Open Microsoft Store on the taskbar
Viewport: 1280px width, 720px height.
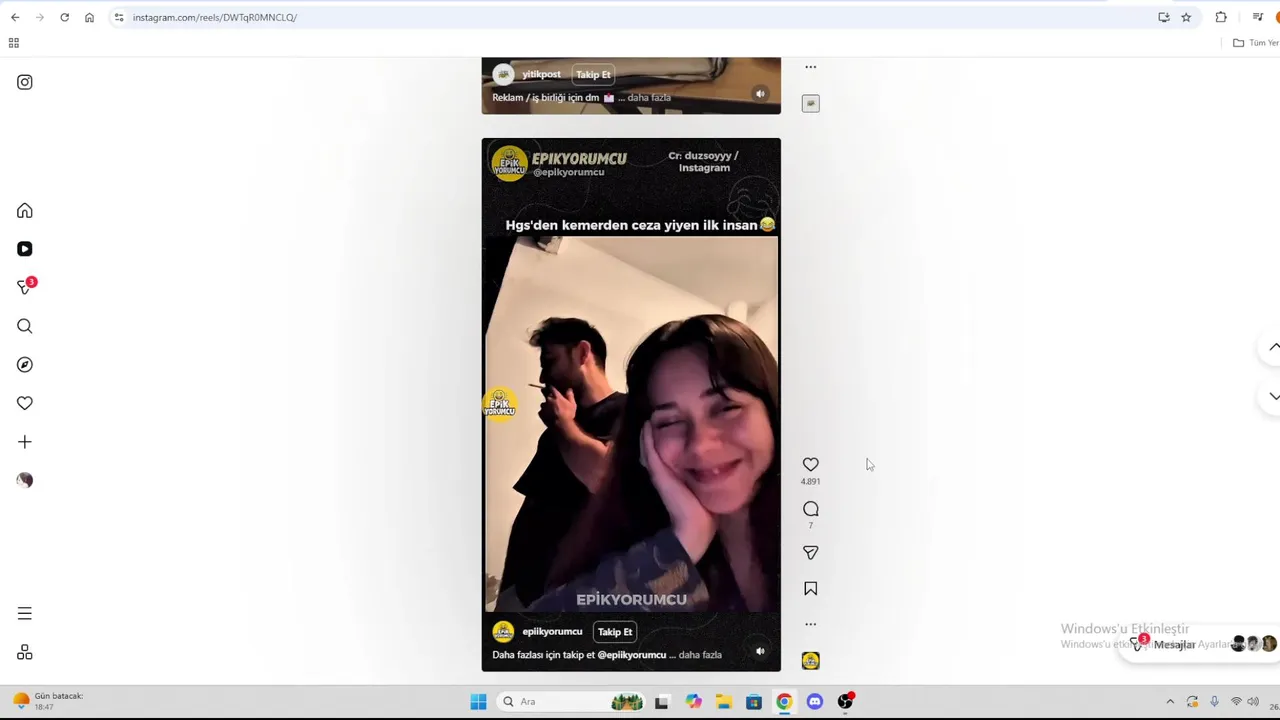click(x=754, y=702)
